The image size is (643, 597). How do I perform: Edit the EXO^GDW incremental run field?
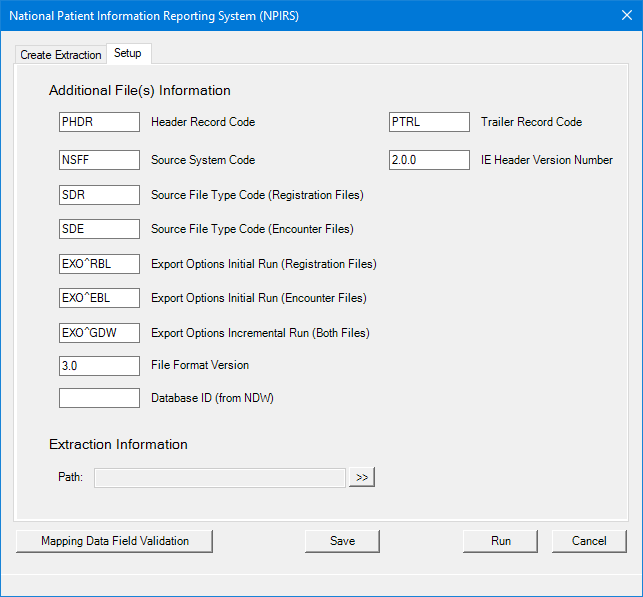(99, 333)
